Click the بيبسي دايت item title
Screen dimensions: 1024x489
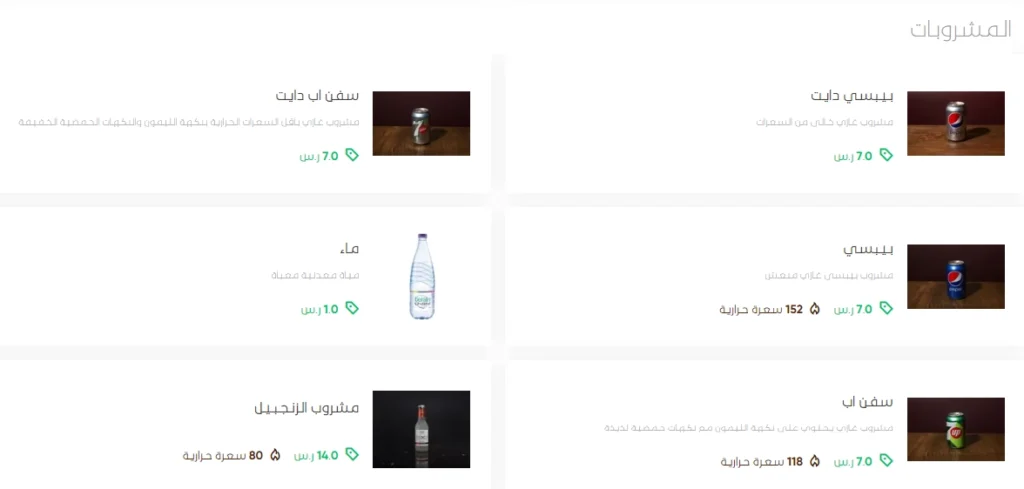pyautogui.click(x=852, y=96)
